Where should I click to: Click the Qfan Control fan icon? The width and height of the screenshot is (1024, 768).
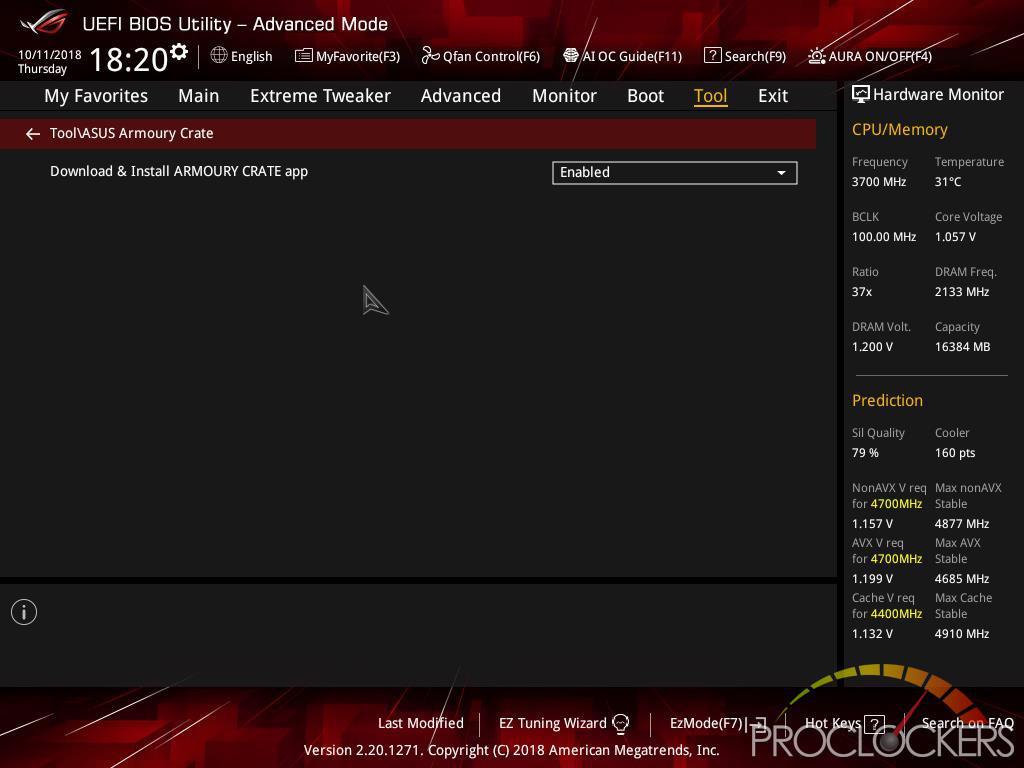(x=430, y=56)
